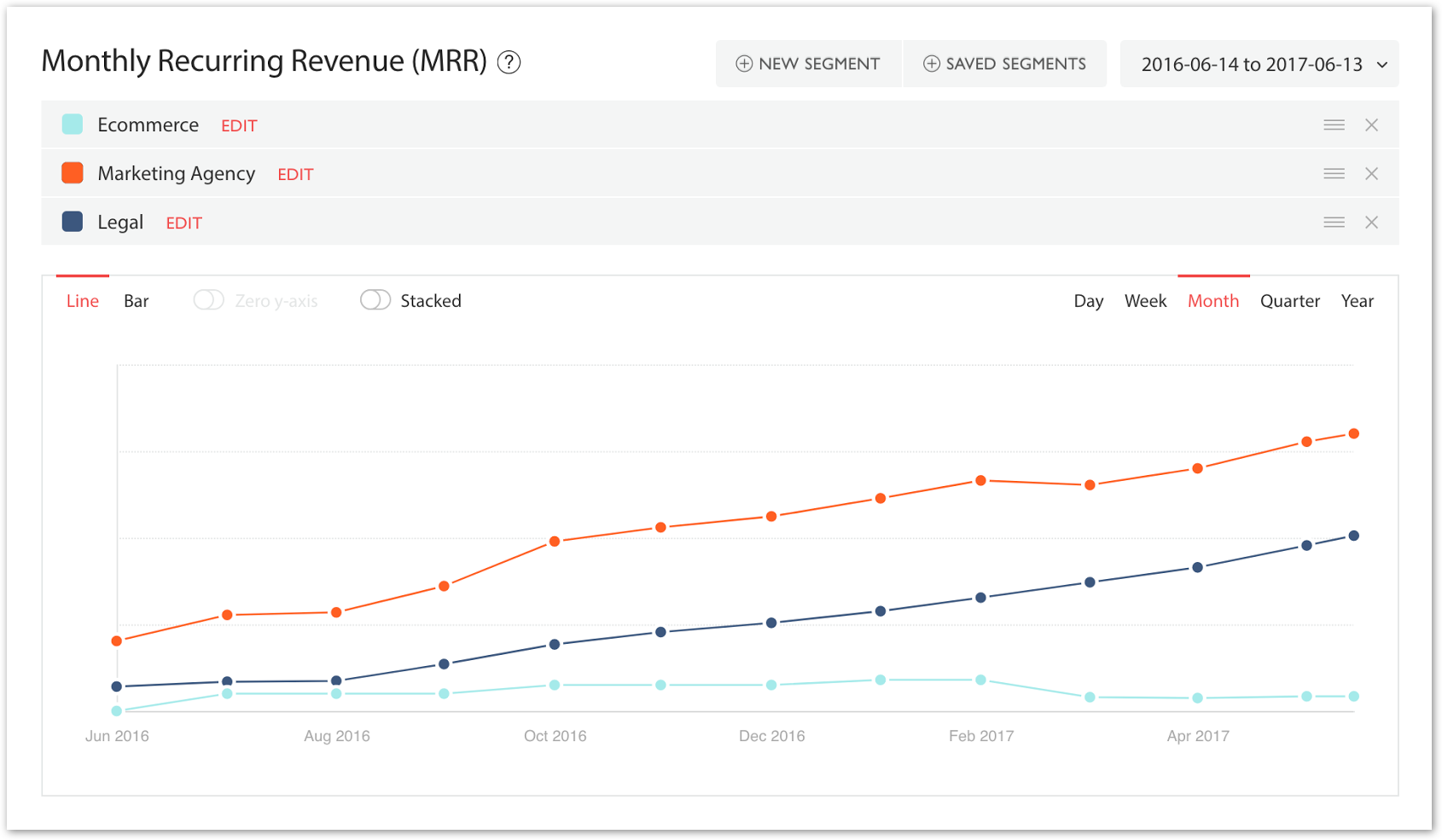Edit the Marketing Agency segment

pyautogui.click(x=295, y=174)
